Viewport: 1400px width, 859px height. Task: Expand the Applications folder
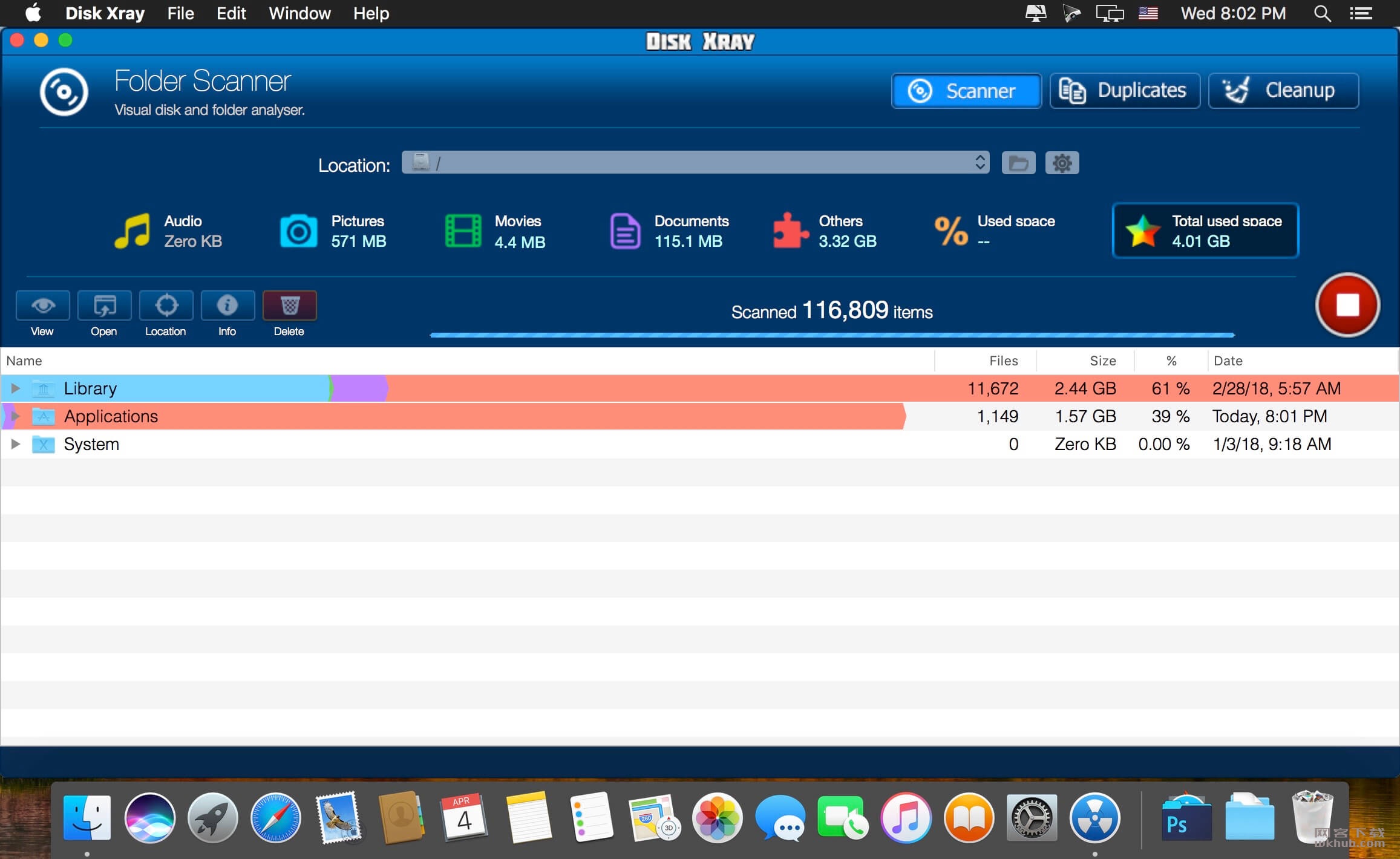[16, 416]
